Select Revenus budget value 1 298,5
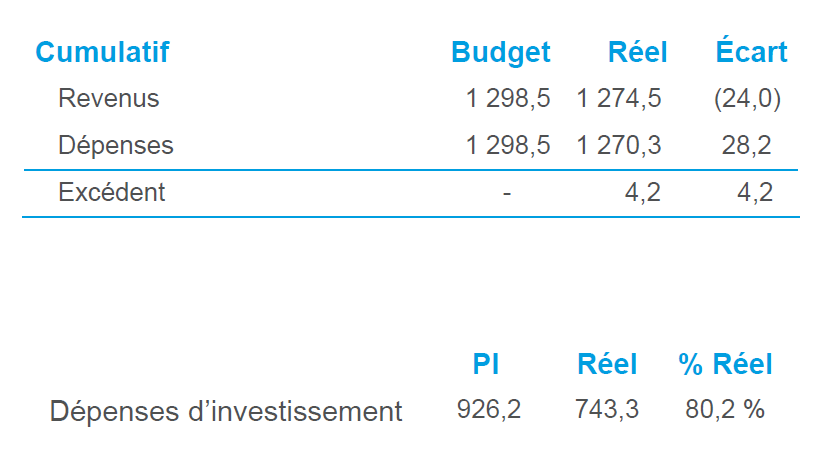815x453 pixels. [x=508, y=99]
